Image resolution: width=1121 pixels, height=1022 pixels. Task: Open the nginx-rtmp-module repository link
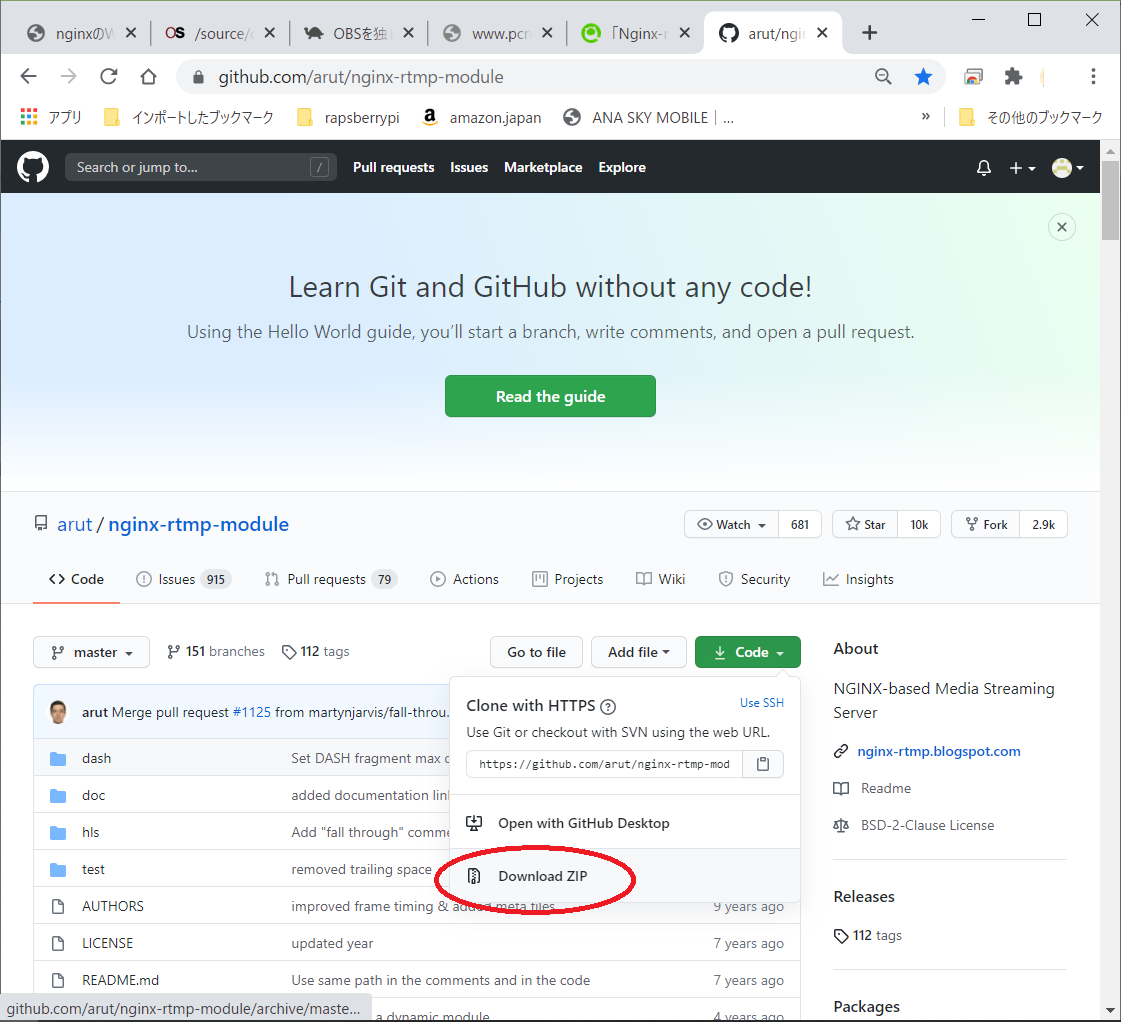point(199,525)
